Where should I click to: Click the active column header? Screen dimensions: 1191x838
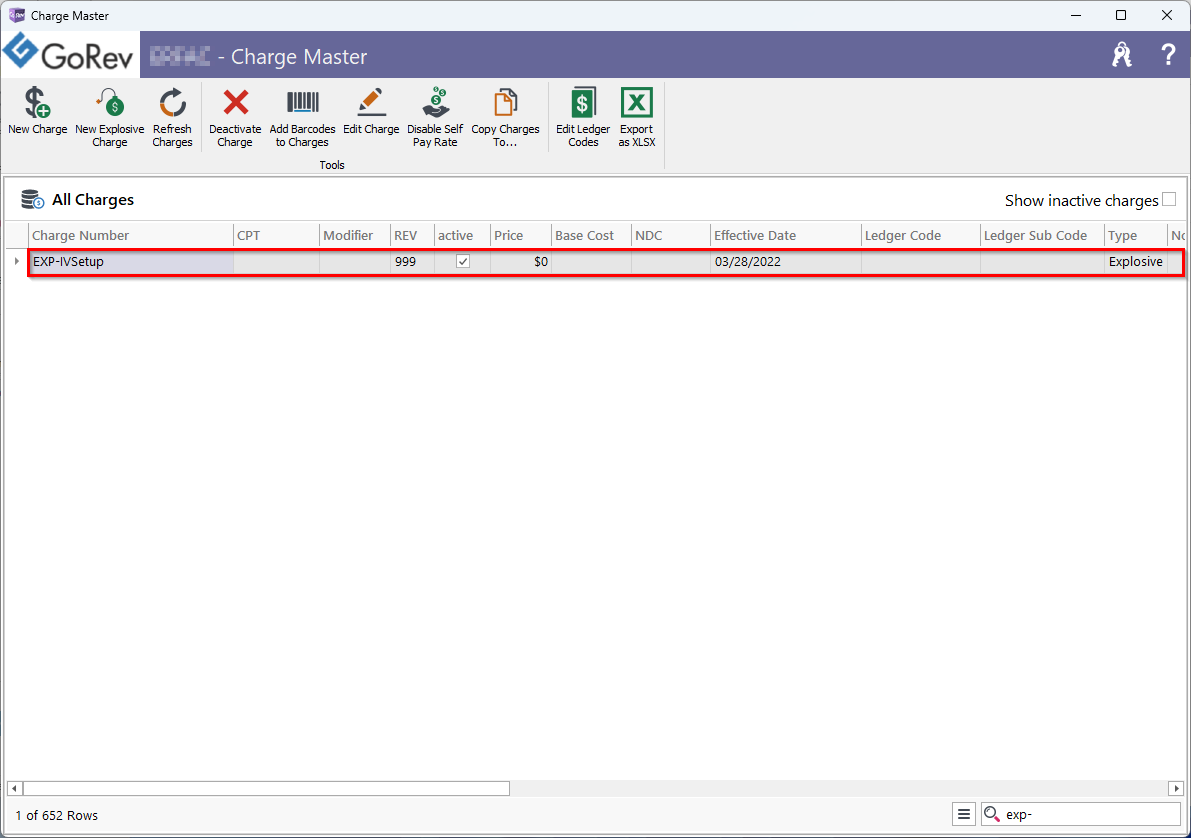tap(463, 236)
